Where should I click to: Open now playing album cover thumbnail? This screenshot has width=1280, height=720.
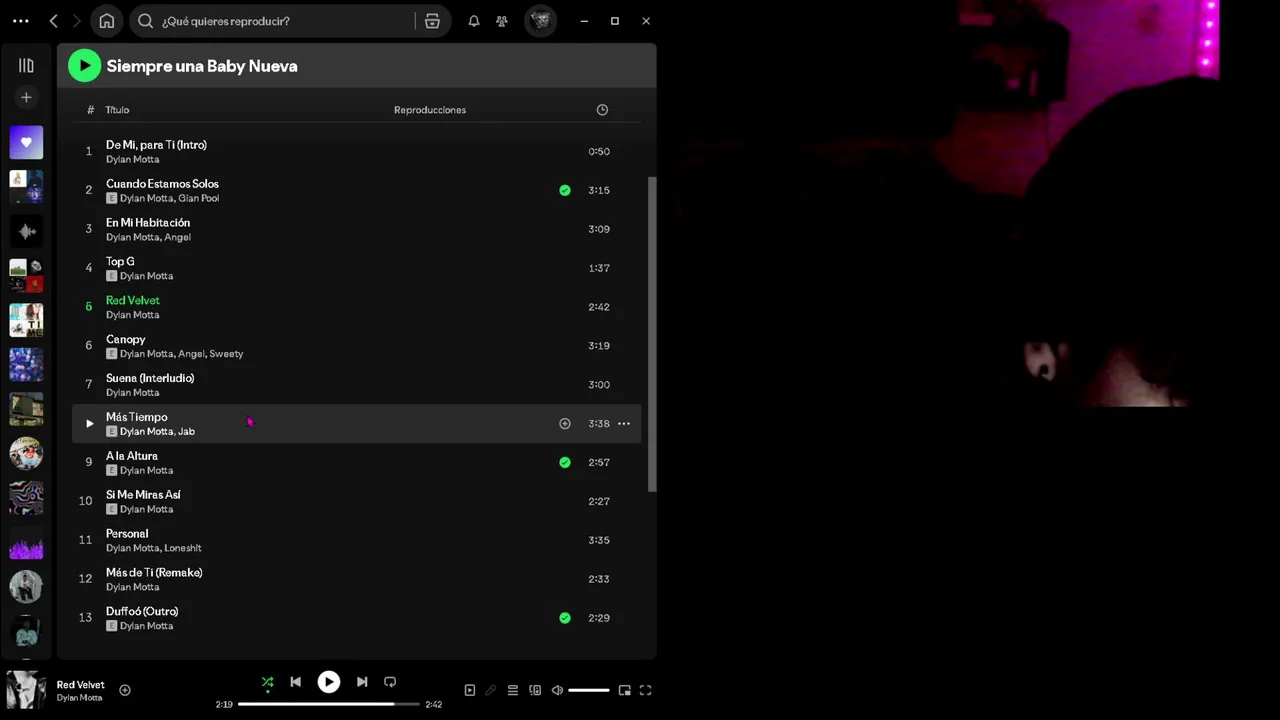tap(26, 690)
